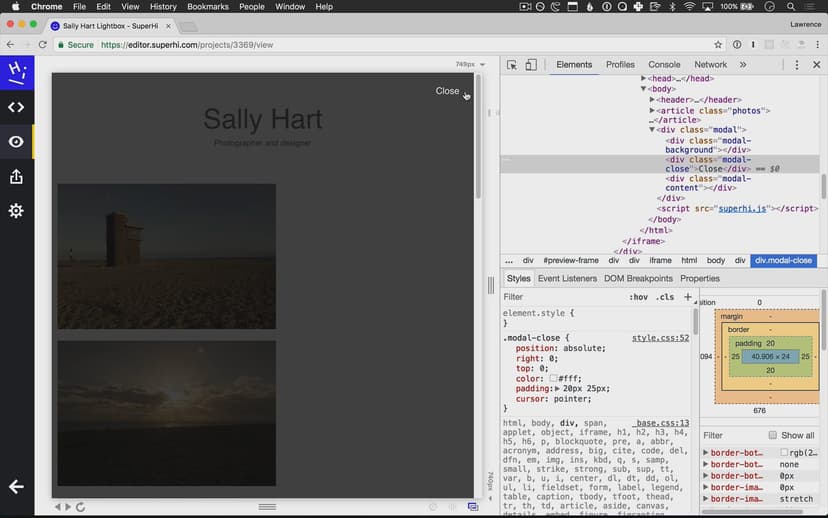Toggle the device toolbar icon in DevTools
Screen dimensions: 828x518
pyautogui.click(x=531, y=65)
